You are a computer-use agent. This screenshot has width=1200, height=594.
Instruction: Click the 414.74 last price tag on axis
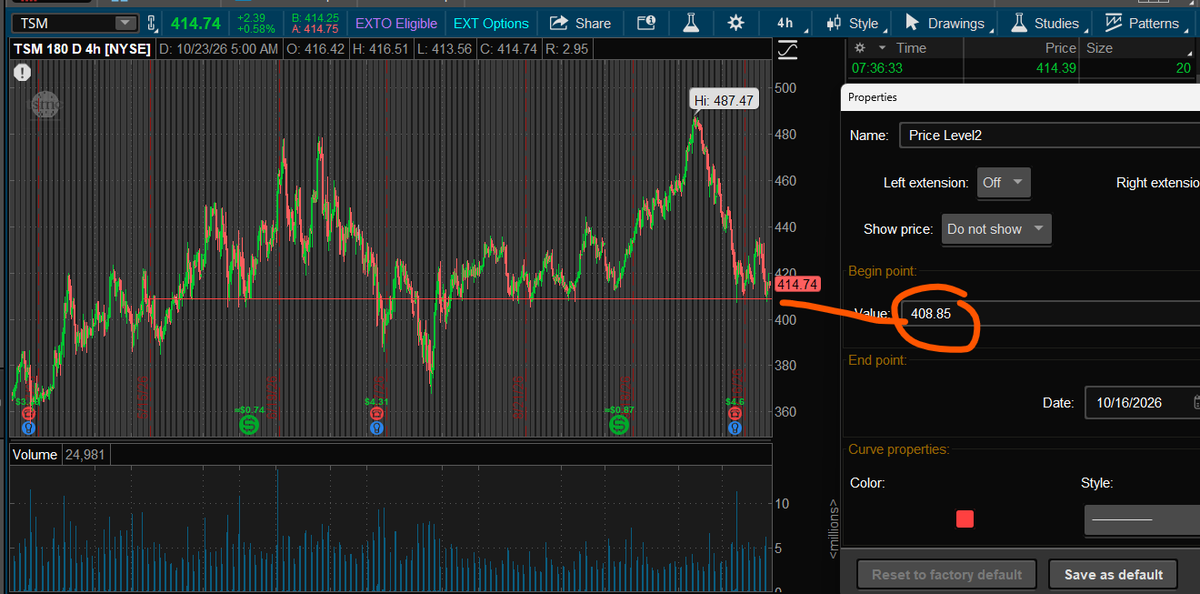[798, 285]
